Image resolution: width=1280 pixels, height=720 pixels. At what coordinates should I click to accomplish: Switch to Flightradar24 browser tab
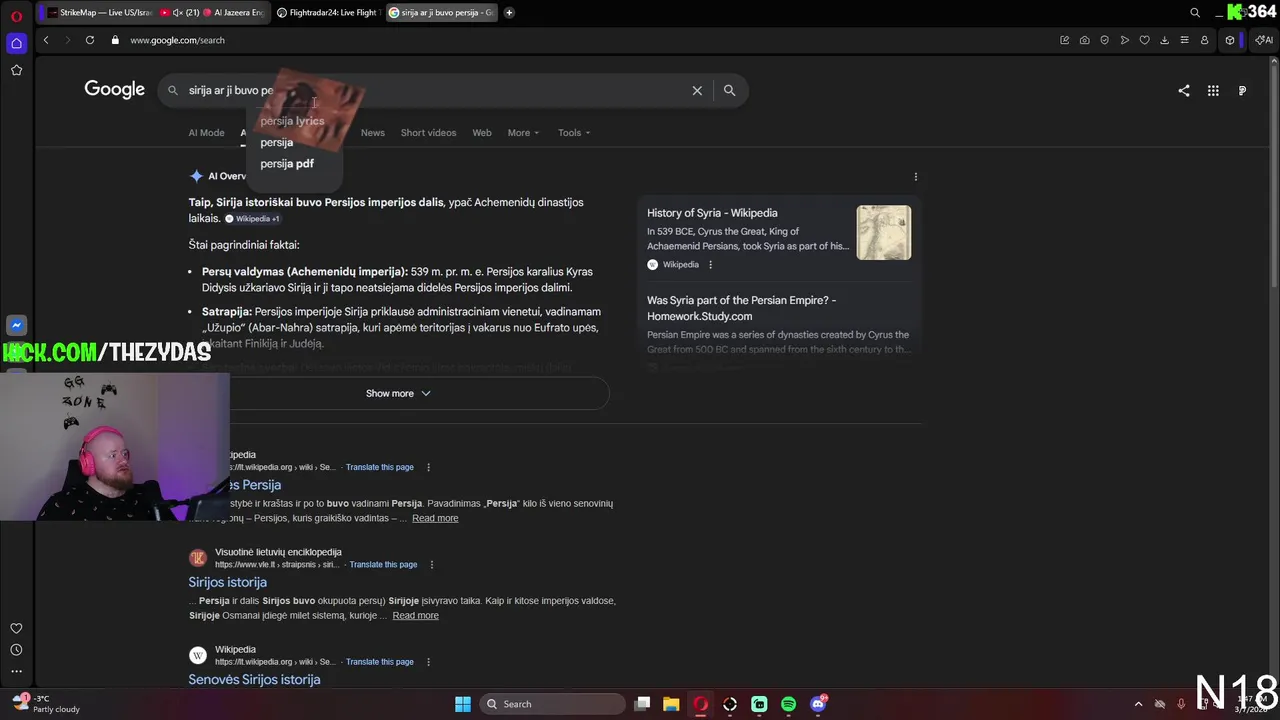[327, 13]
